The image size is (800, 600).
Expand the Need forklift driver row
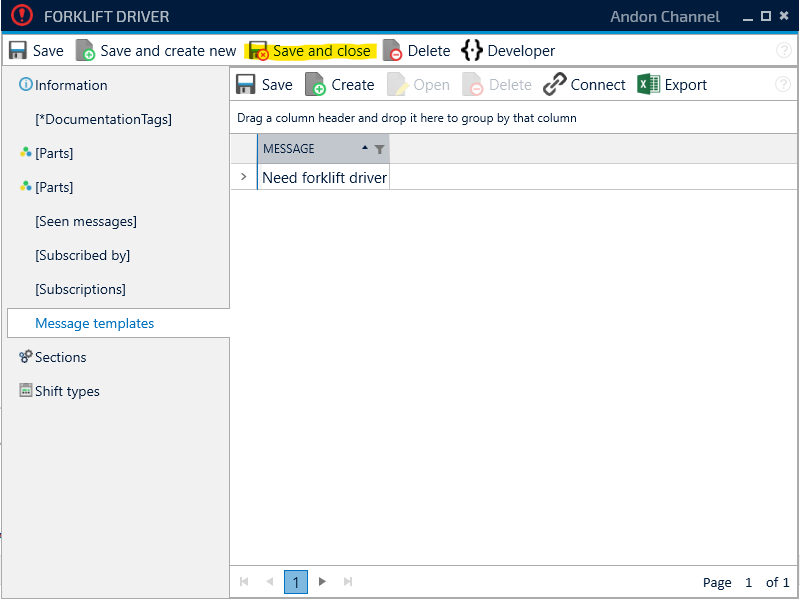[x=243, y=177]
